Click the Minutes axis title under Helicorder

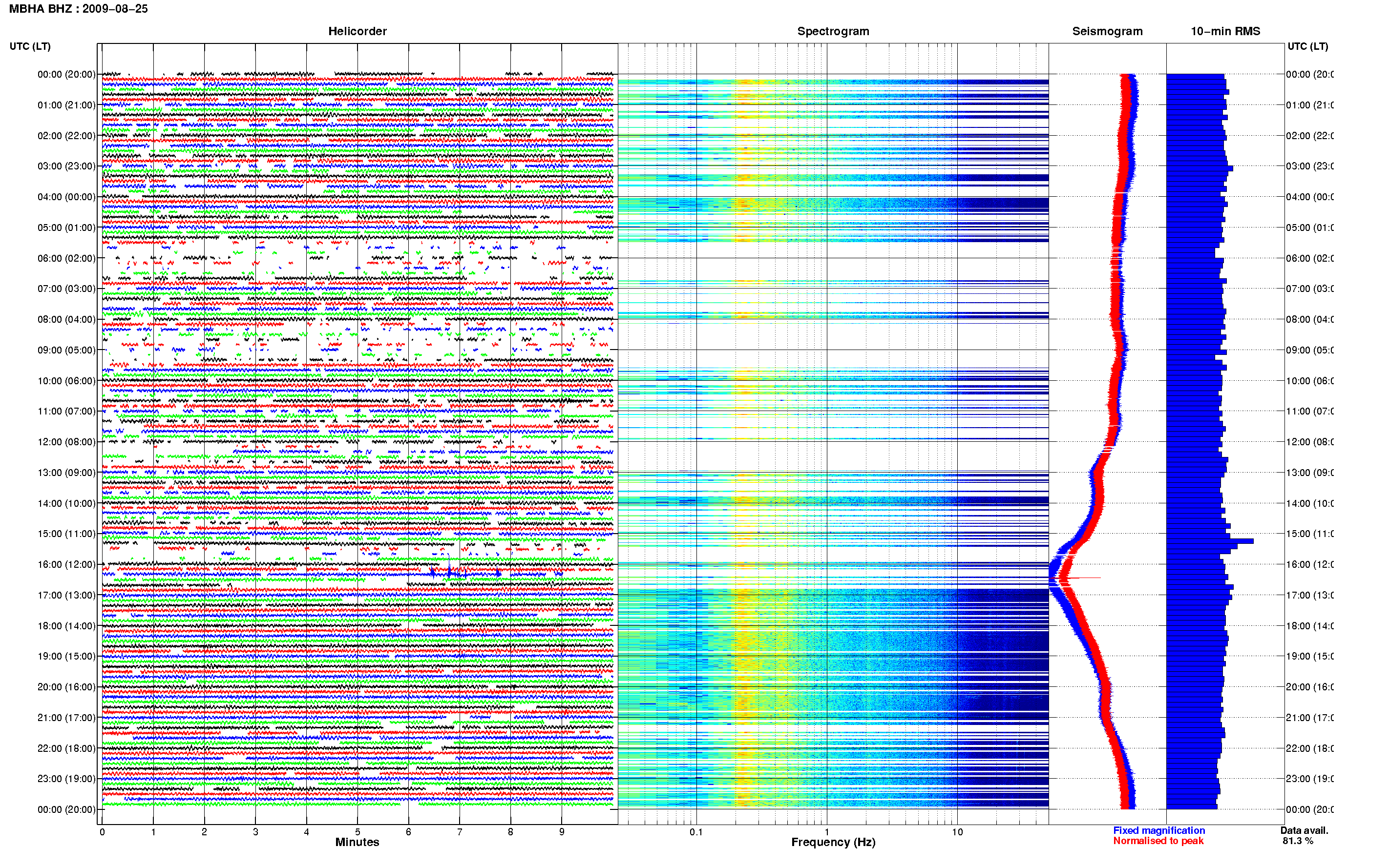tap(357, 842)
